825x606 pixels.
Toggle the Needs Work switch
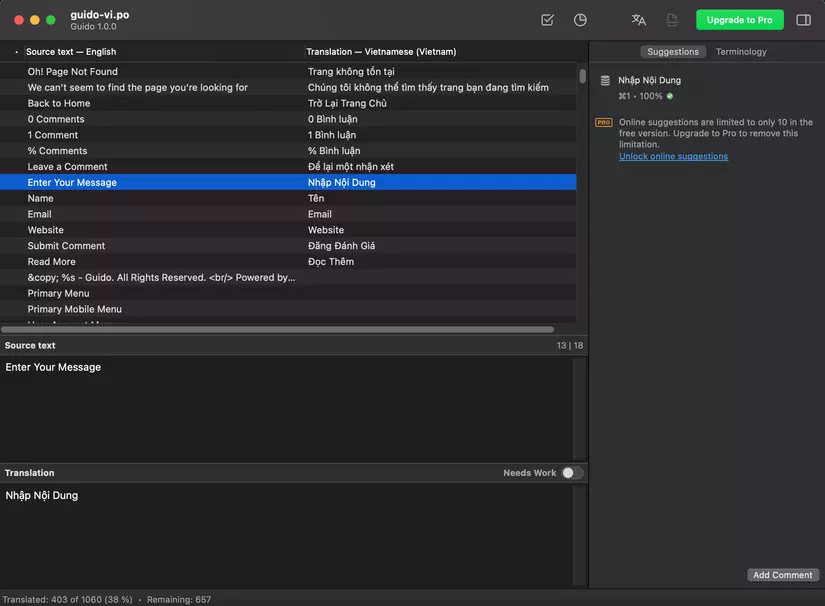[x=572, y=473]
